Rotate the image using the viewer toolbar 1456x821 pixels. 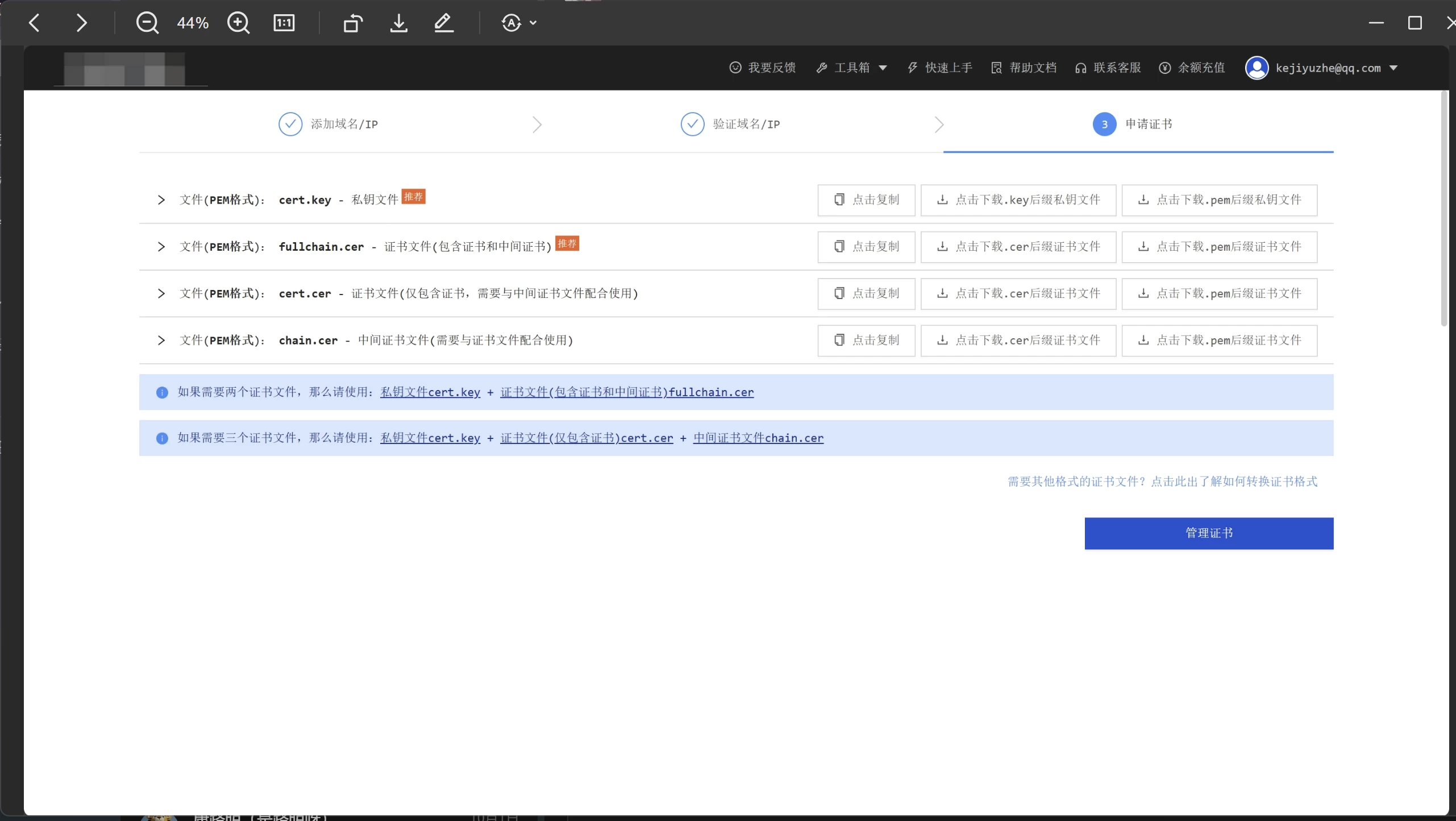click(x=353, y=23)
